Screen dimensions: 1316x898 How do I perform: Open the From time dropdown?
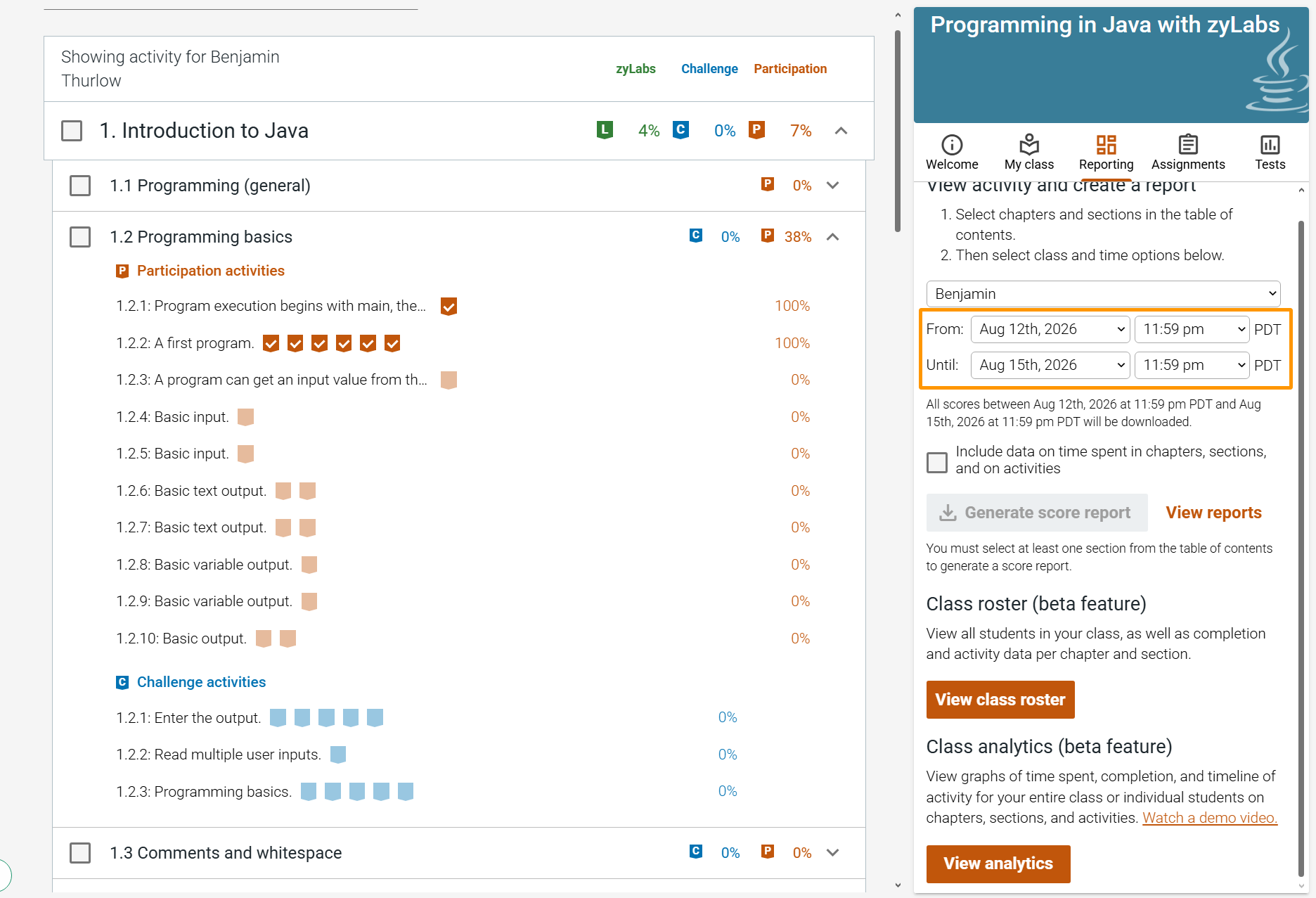(1192, 329)
